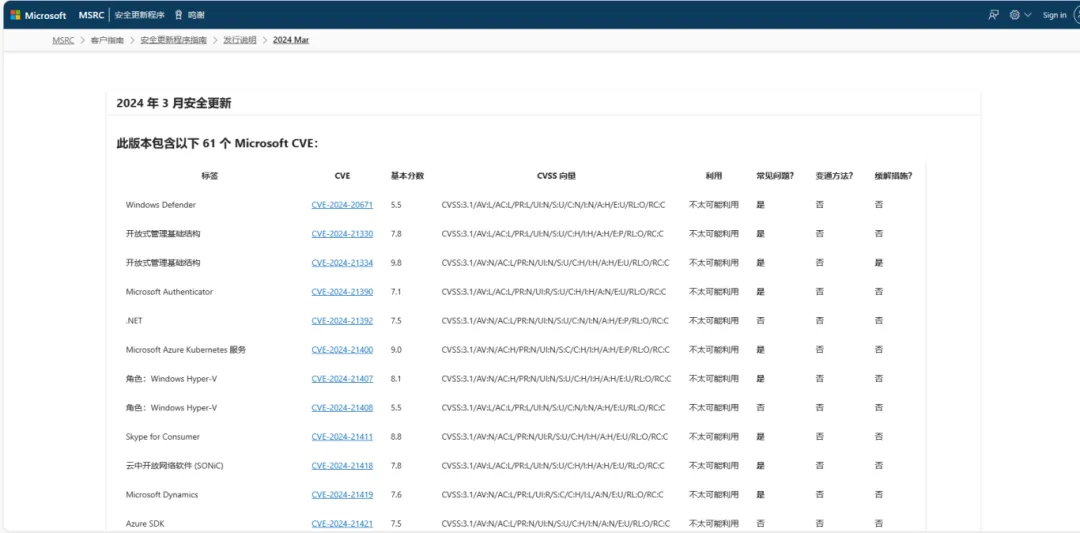Click the 61 个 Microsoft CVE heading
Viewport: 1080px width, 533px height.
click(x=217, y=143)
